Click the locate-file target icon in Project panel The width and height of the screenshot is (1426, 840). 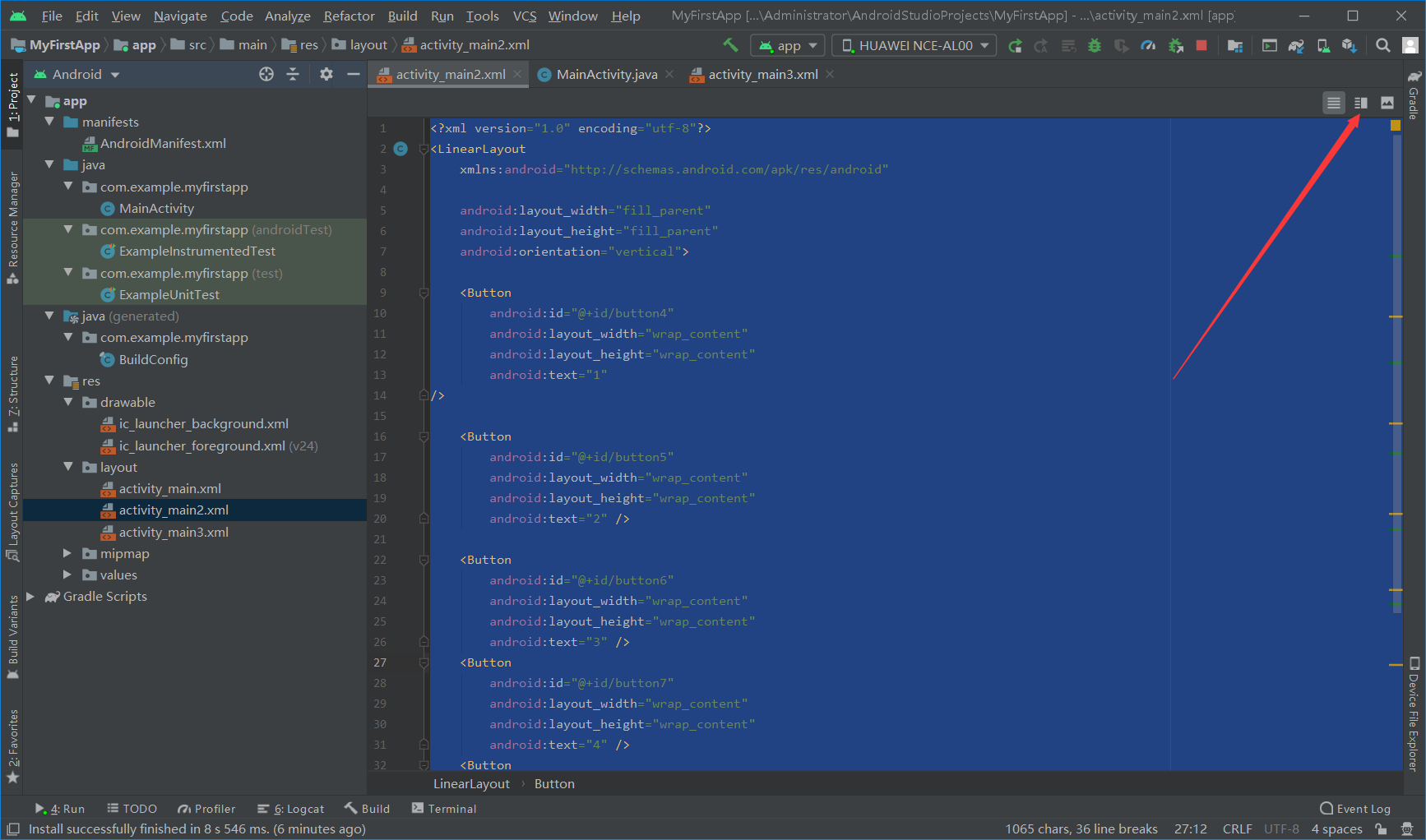coord(266,74)
